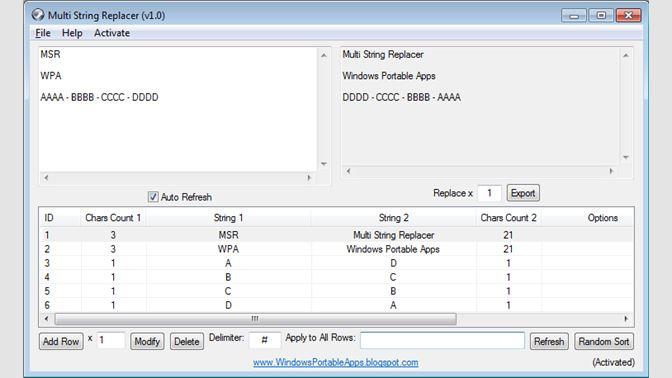Maximize the Multi String Replacer window

601,15
